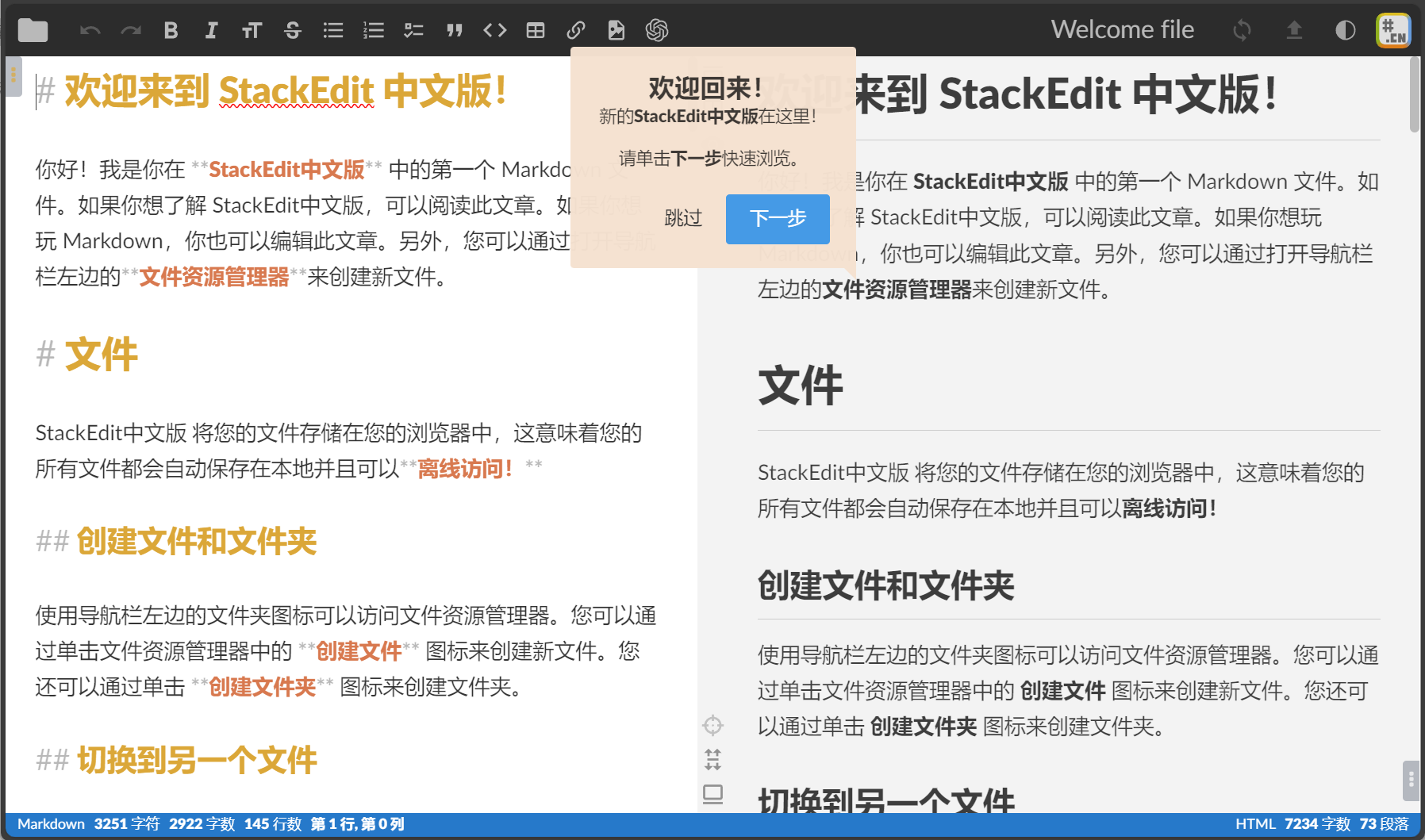
Task: Insert a checklist item
Action: [414, 30]
